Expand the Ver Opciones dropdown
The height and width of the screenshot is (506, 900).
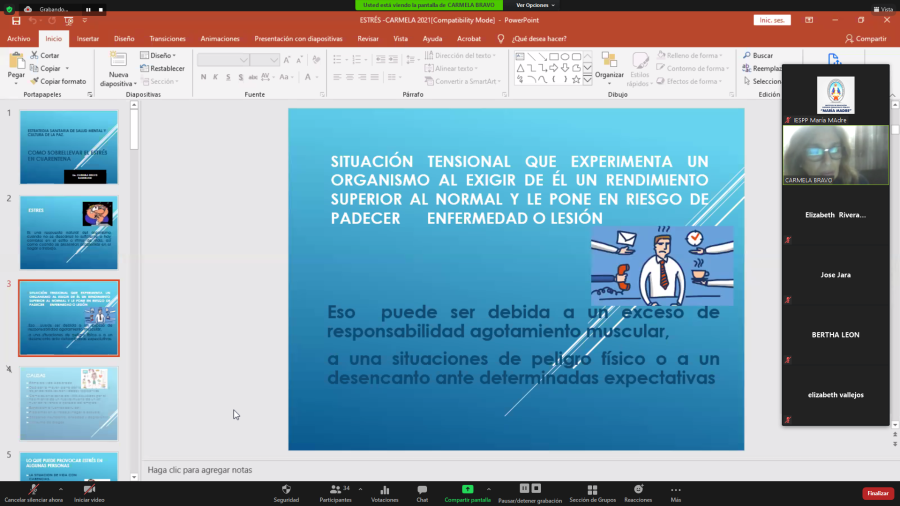pyautogui.click(x=532, y=5)
